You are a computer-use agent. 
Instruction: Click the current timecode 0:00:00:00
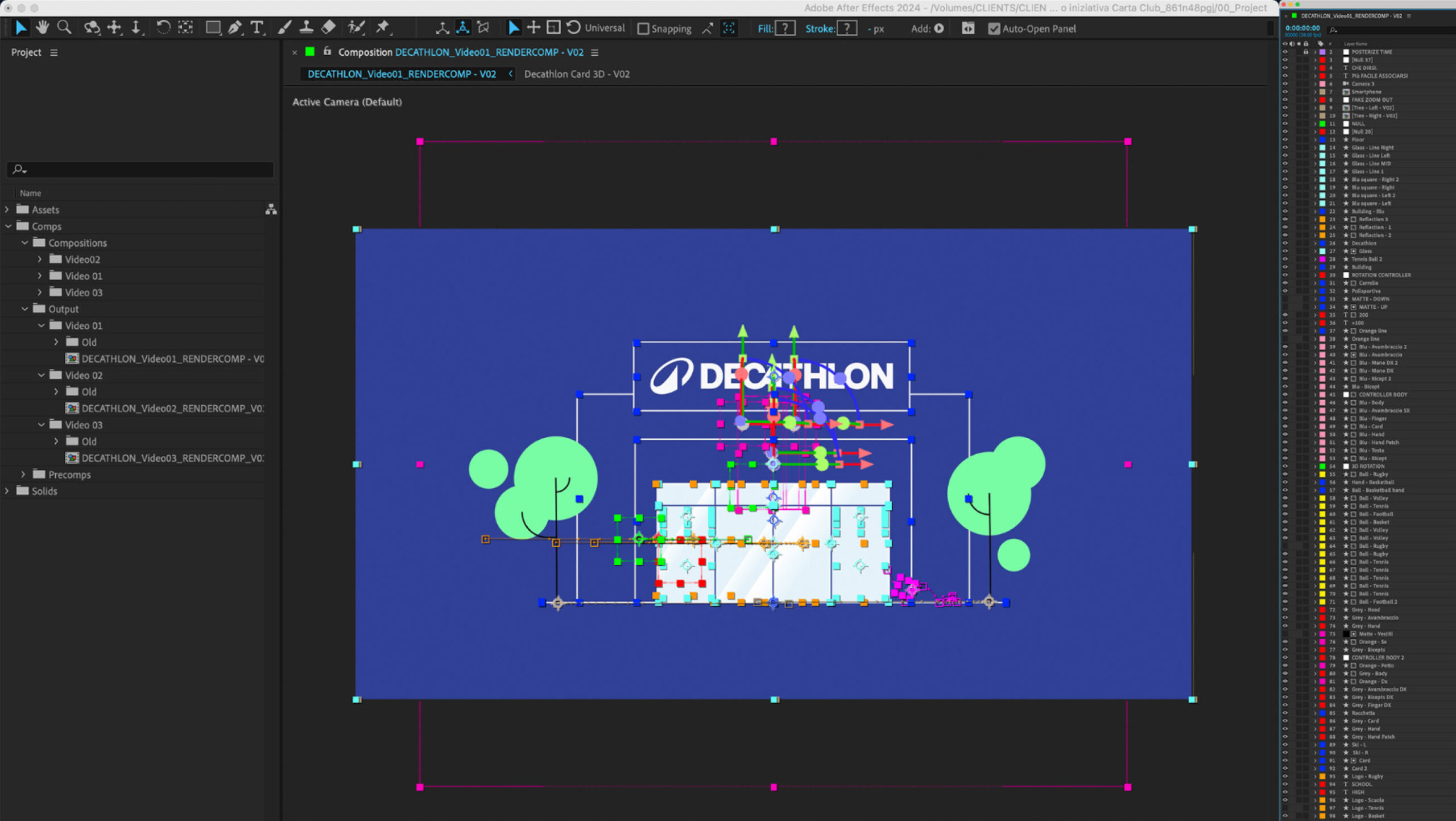pyautogui.click(x=1302, y=28)
